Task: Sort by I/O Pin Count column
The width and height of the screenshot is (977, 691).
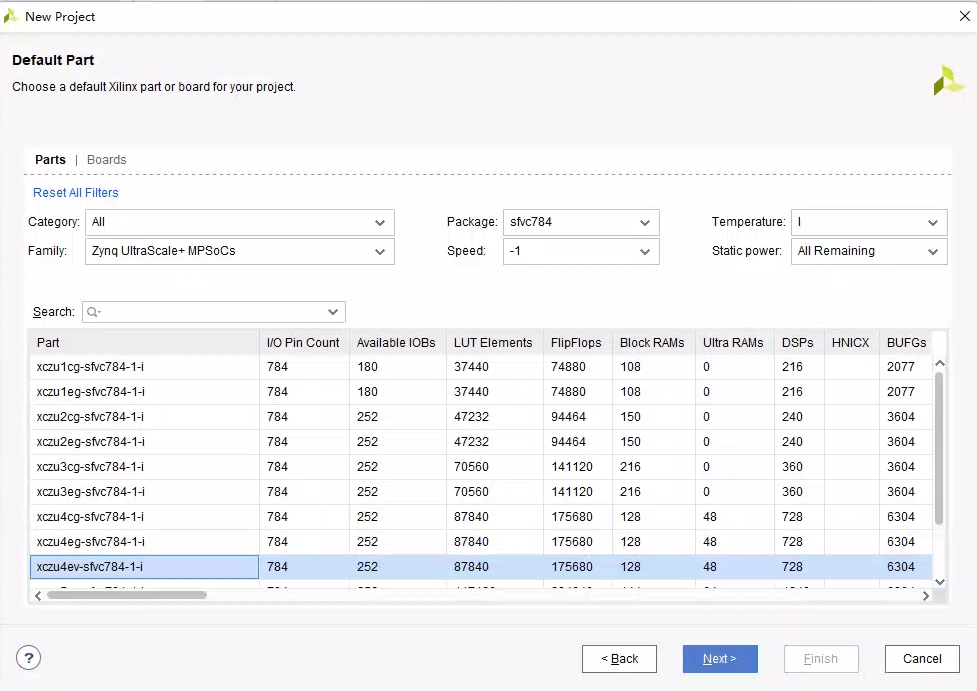Action: (x=304, y=343)
